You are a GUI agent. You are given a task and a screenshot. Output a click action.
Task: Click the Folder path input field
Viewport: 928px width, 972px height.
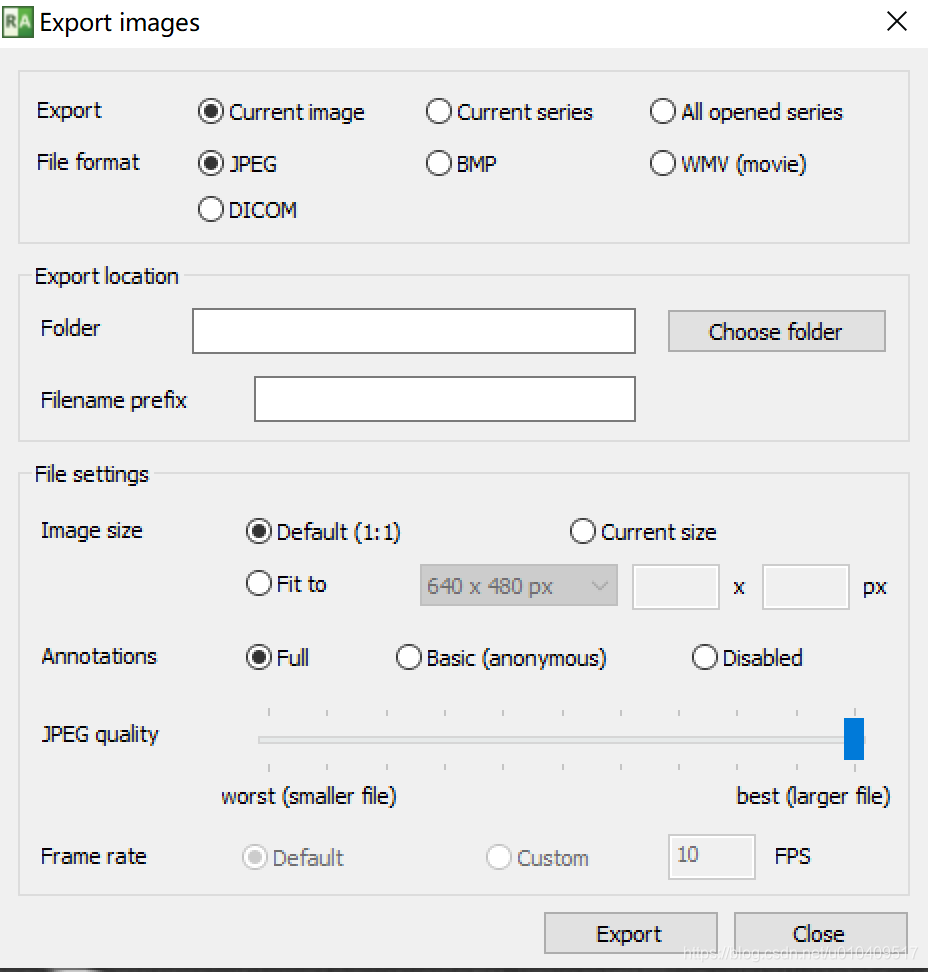tap(413, 331)
